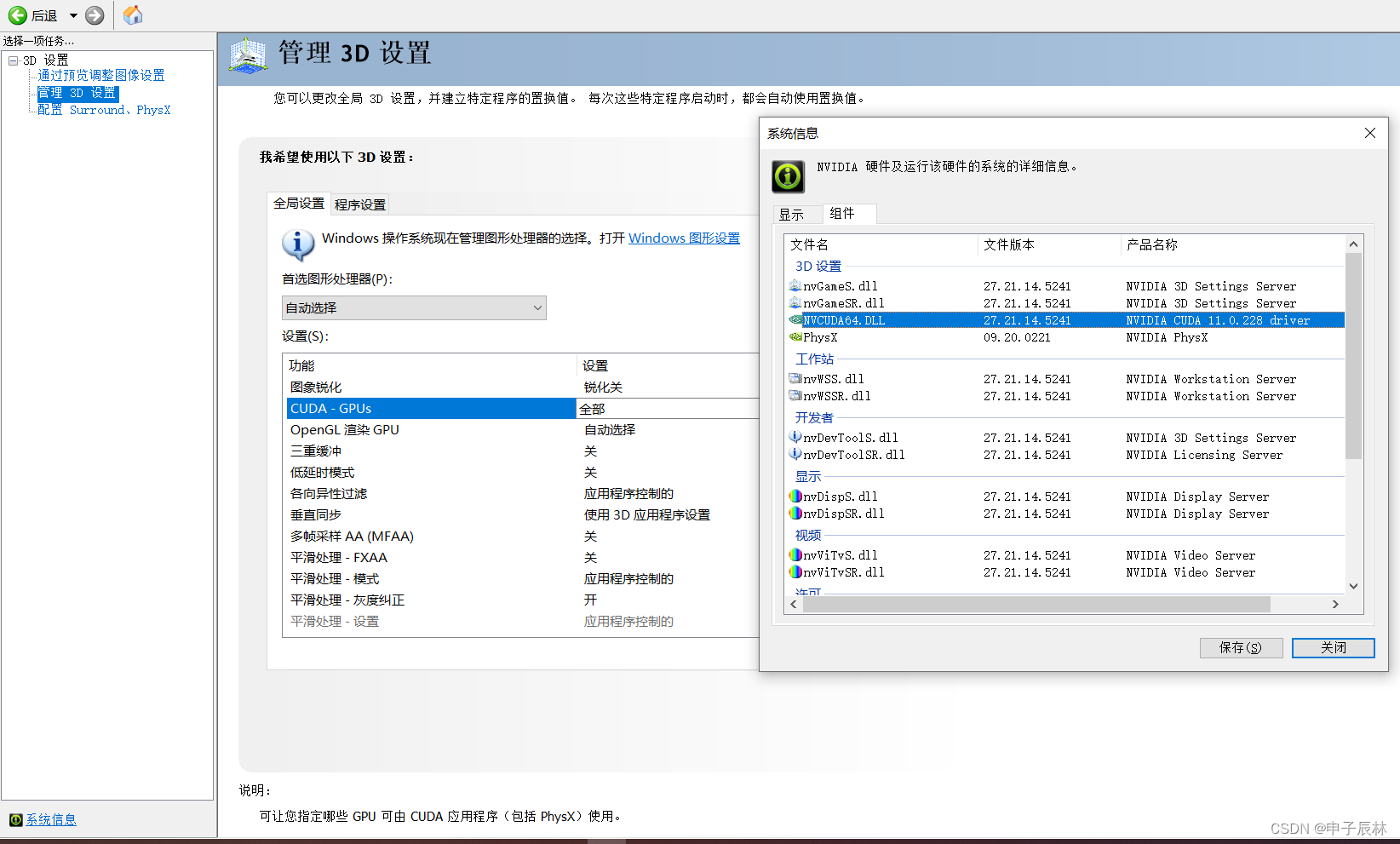Viewport: 1400px width, 844px height.
Task: Click the 文件版本 column header
Action: (x=1049, y=244)
